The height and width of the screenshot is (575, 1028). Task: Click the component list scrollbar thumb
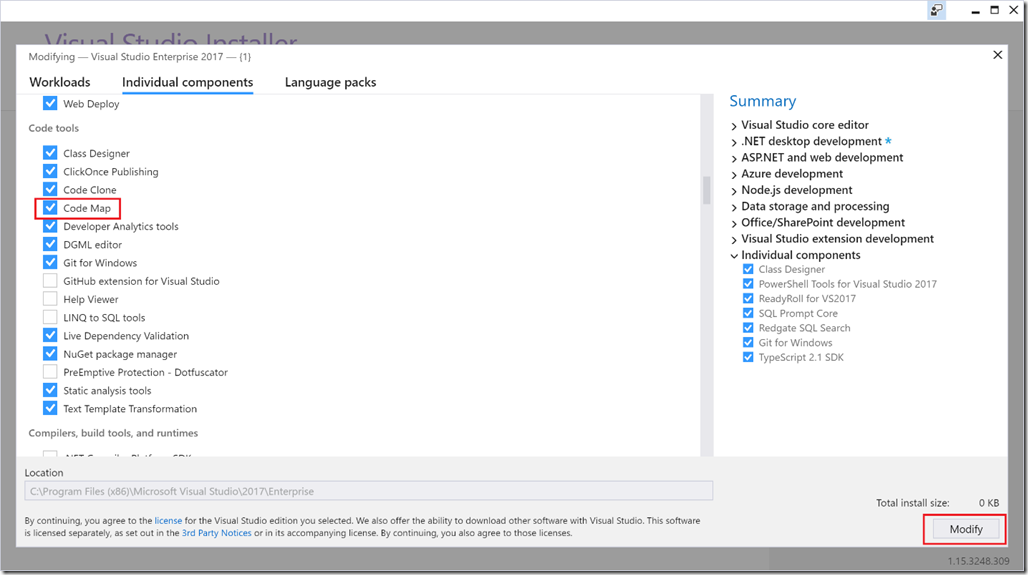click(707, 190)
